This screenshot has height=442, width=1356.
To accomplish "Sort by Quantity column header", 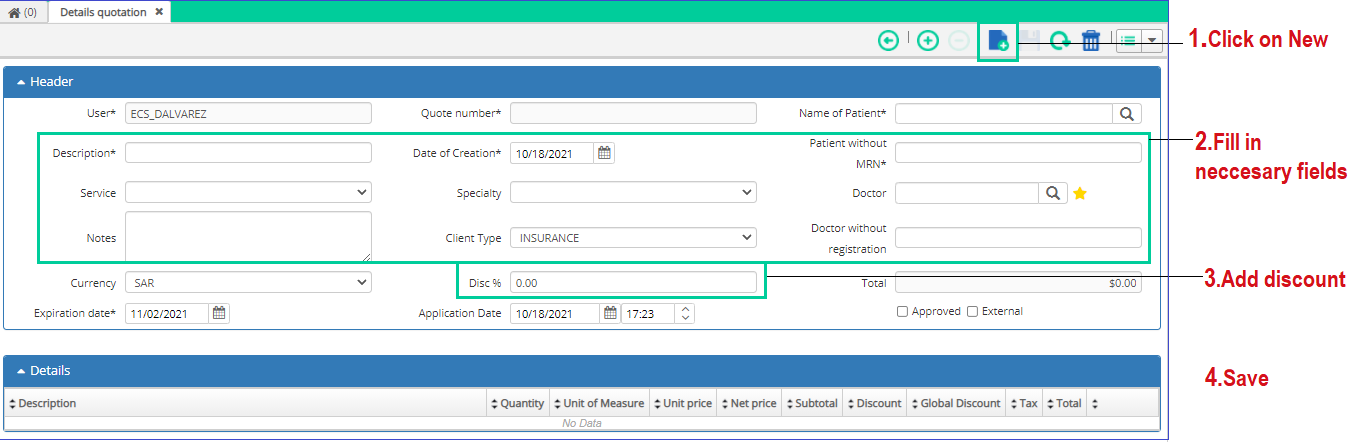I will click(517, 403).
